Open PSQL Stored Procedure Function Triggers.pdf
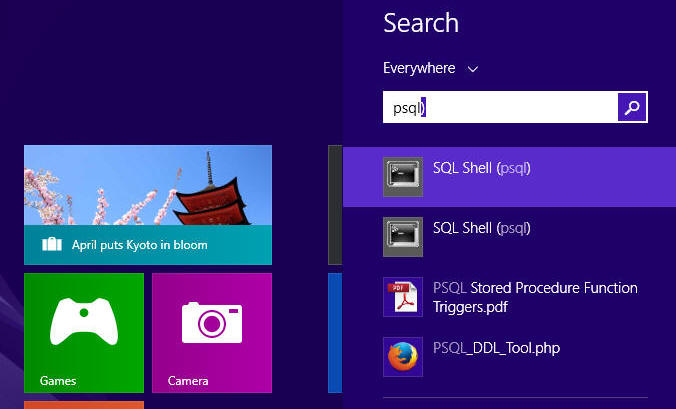Viewport: 676px width, 409px height. pos(535,297)
